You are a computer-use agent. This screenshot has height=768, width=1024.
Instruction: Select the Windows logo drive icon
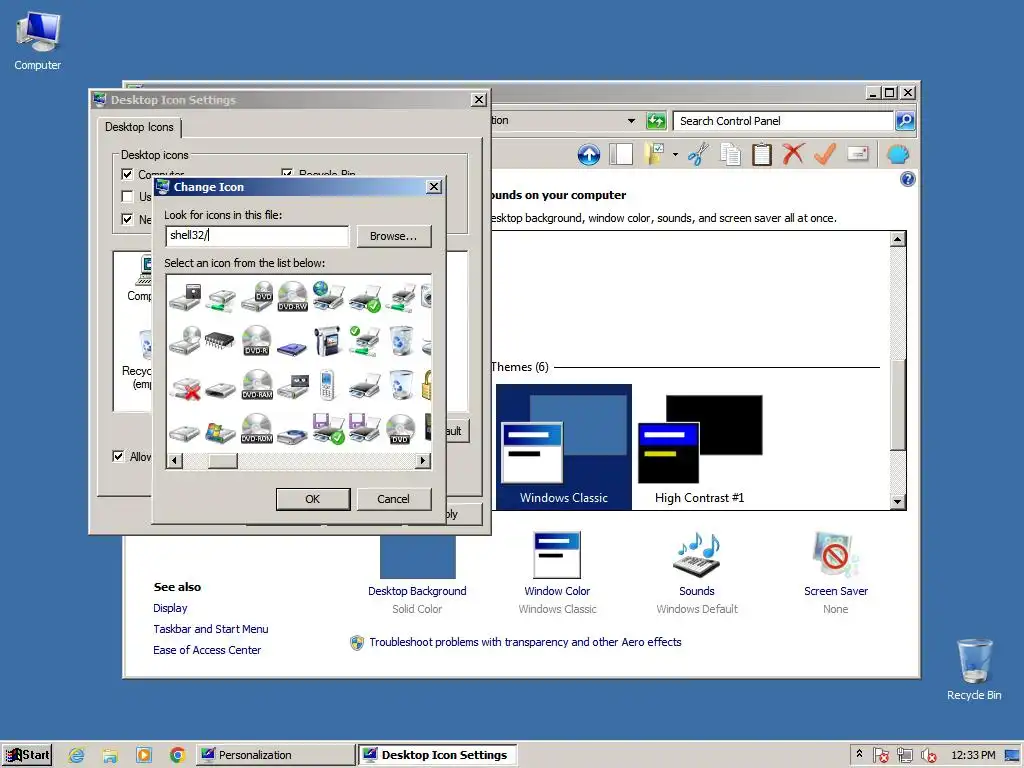[220, 432]
